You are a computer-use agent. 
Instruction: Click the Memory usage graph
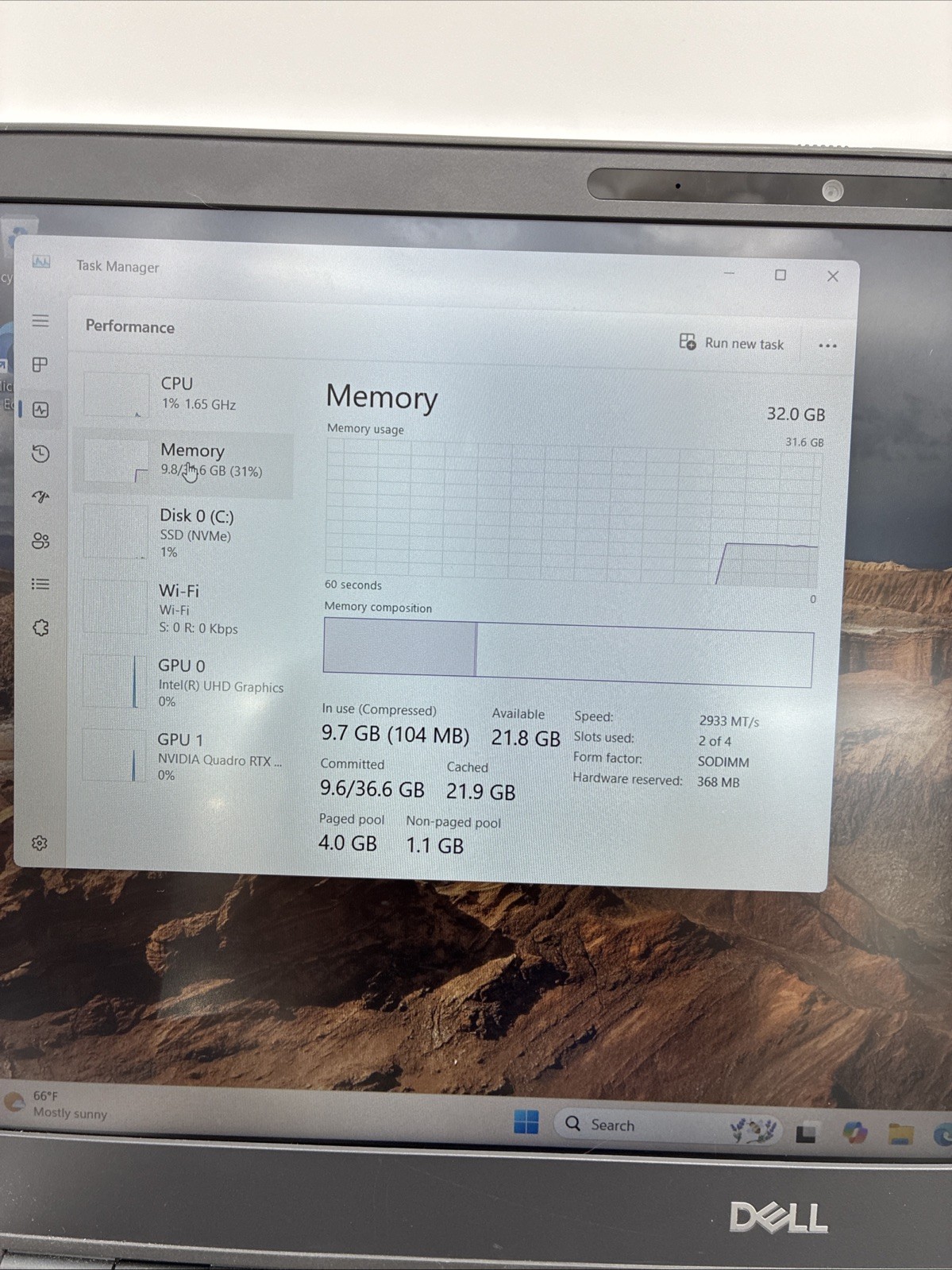(572, 512)
